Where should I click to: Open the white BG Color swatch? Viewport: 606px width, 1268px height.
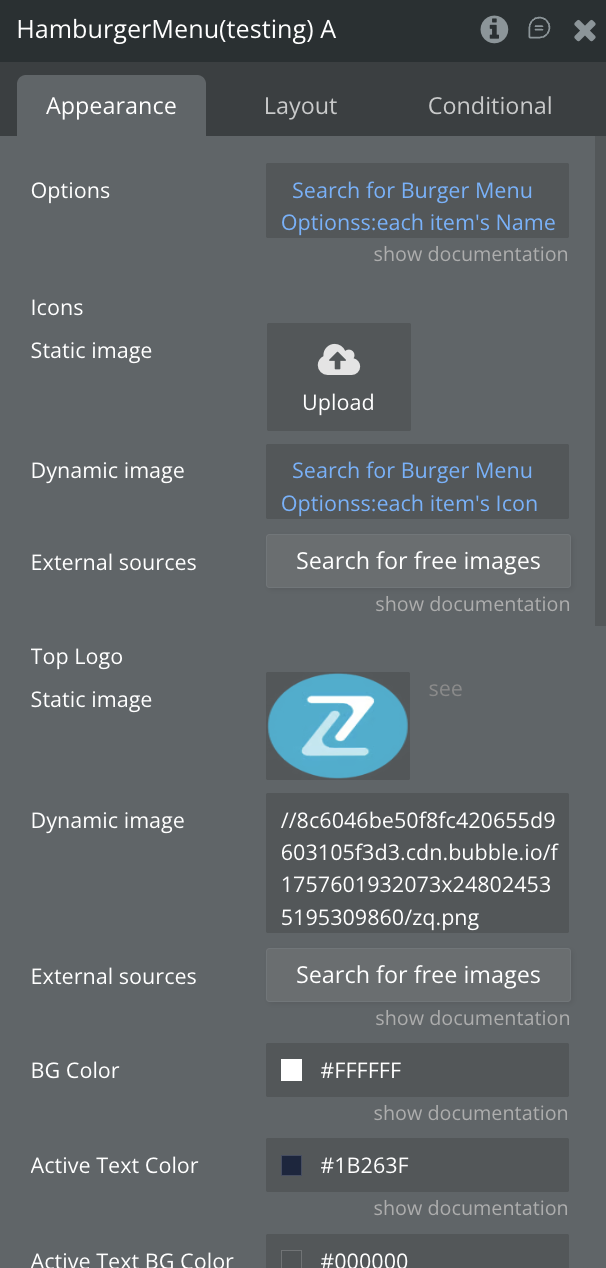coord(291,1071)
